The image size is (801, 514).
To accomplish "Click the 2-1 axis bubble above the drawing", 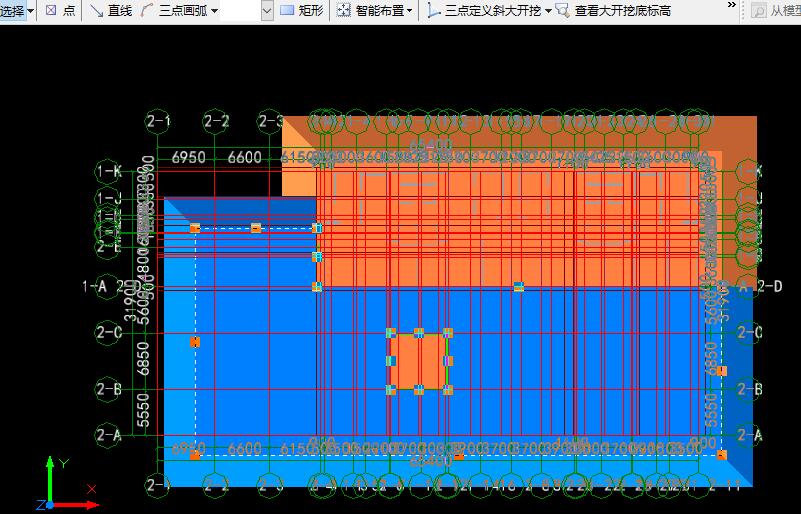I will 158,121.
